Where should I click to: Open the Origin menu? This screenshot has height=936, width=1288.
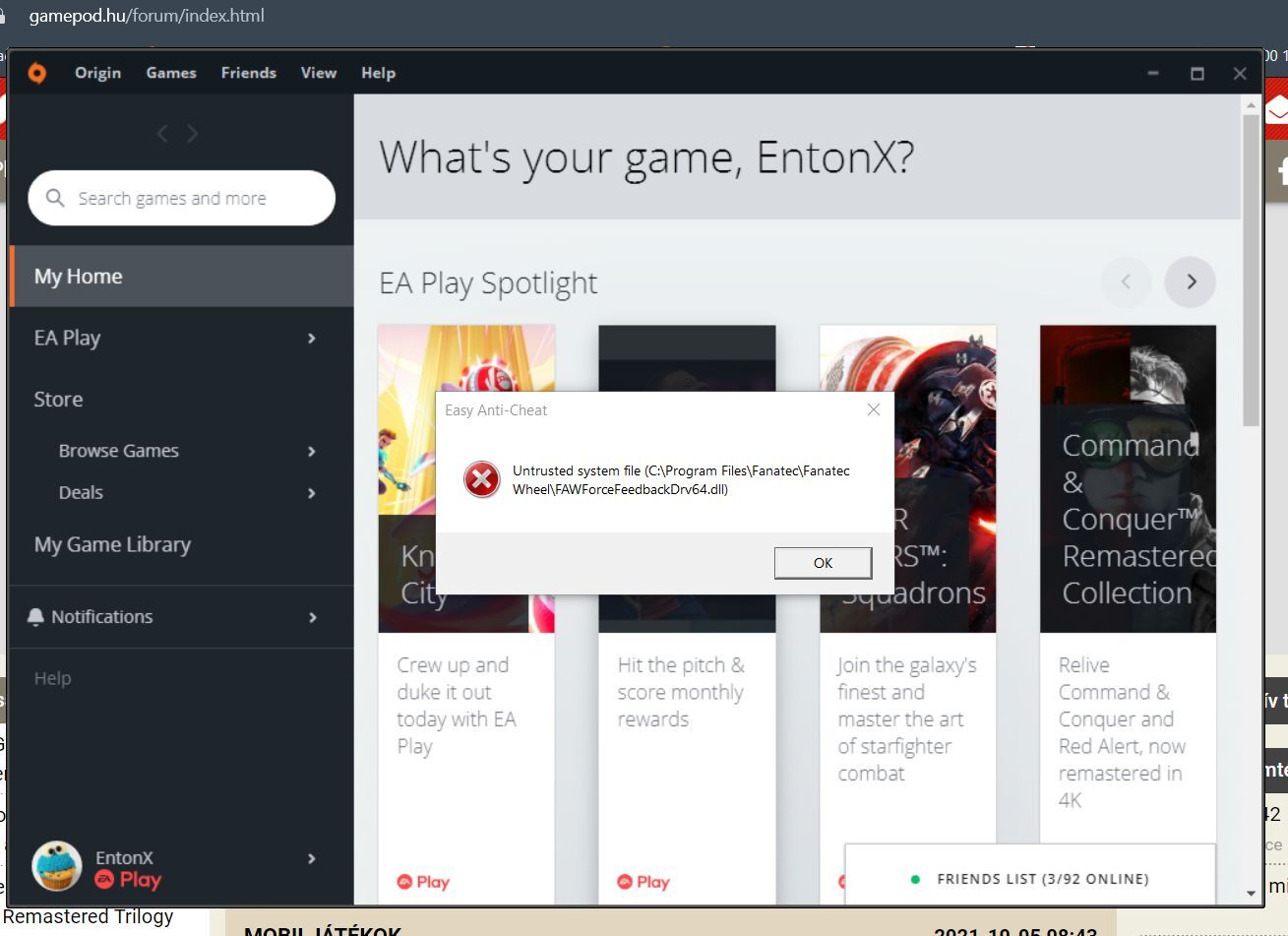pos(97,73)
